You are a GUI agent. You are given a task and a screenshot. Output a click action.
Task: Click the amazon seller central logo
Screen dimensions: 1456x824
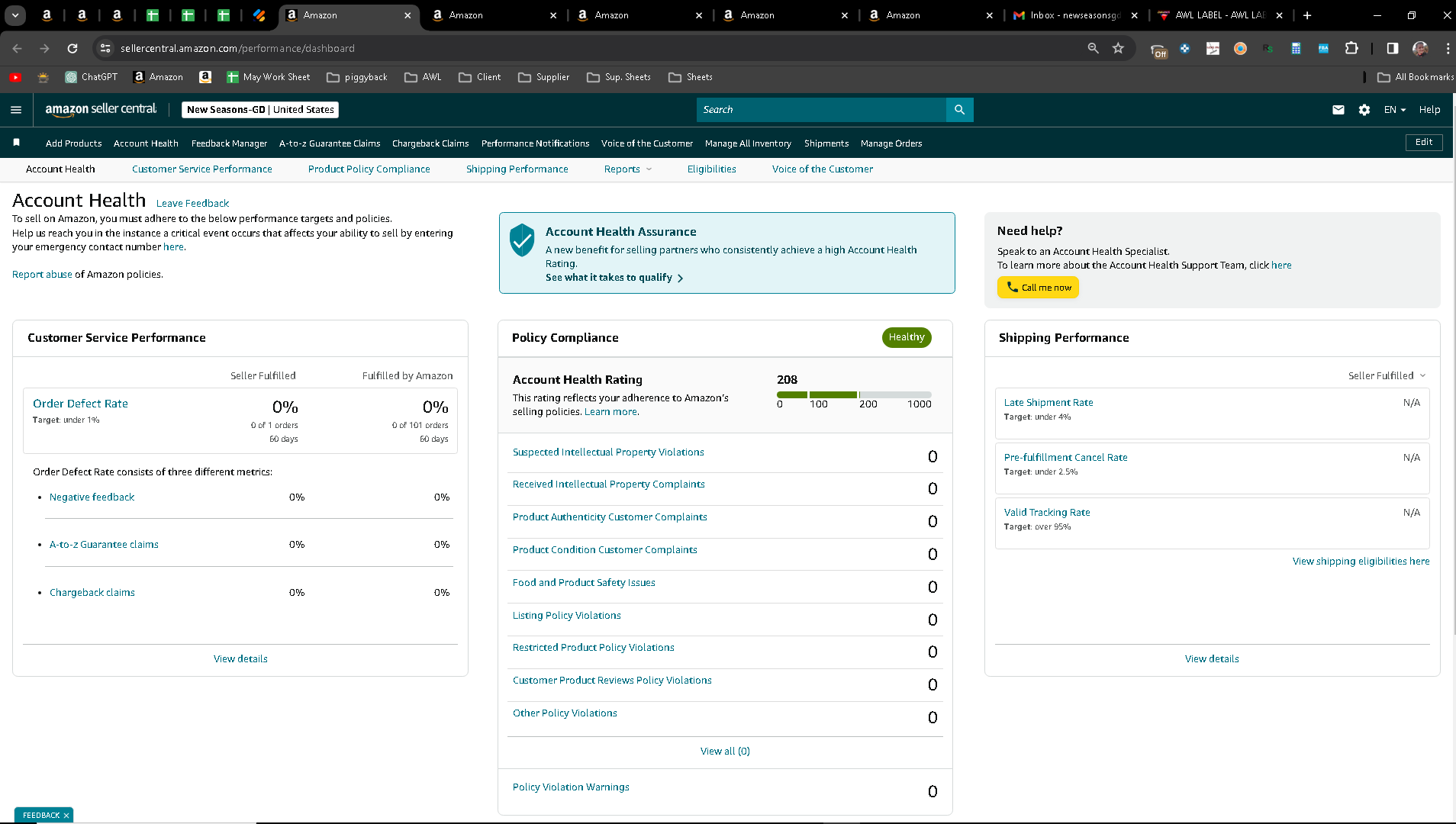(101, 109)
